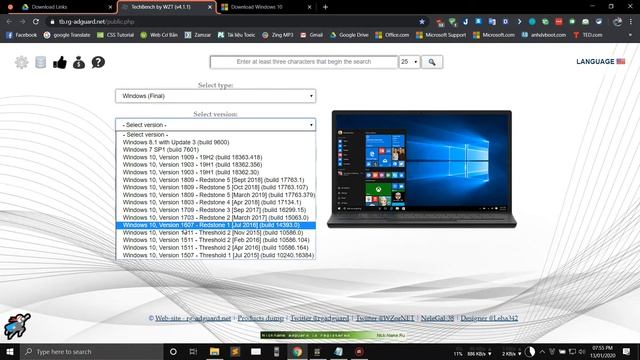Open the Products dump footer link
640x360 pixels.
click(261, 318)
